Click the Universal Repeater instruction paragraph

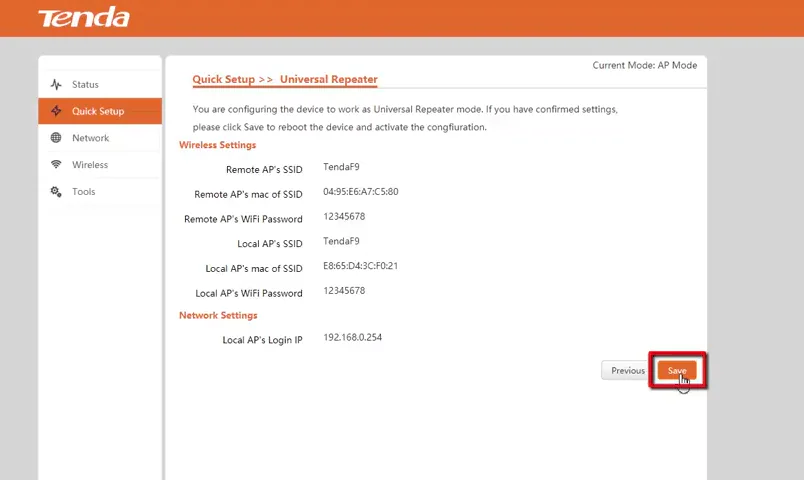pos(405,118)
